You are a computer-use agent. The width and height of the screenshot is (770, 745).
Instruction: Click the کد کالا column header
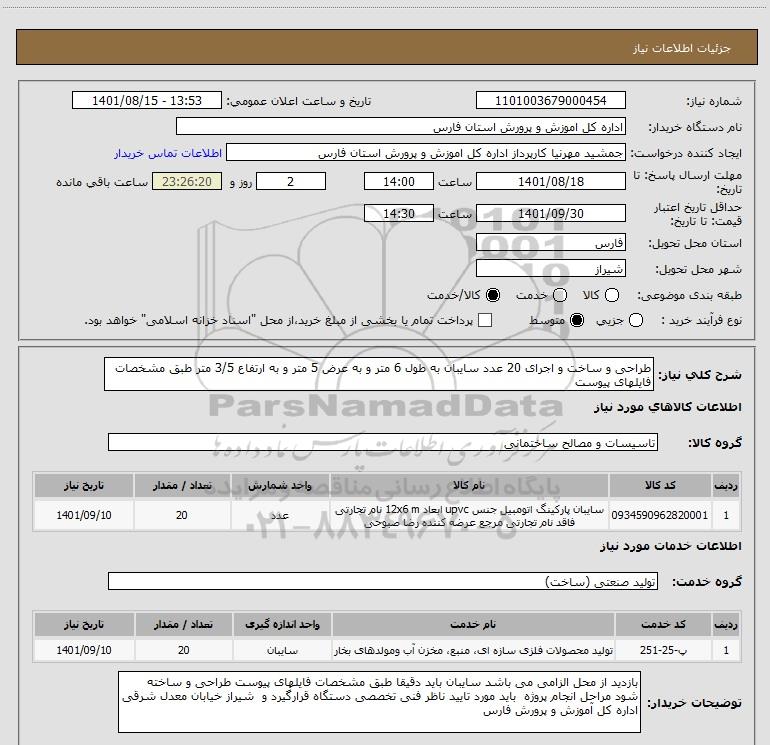click(660, 485)
